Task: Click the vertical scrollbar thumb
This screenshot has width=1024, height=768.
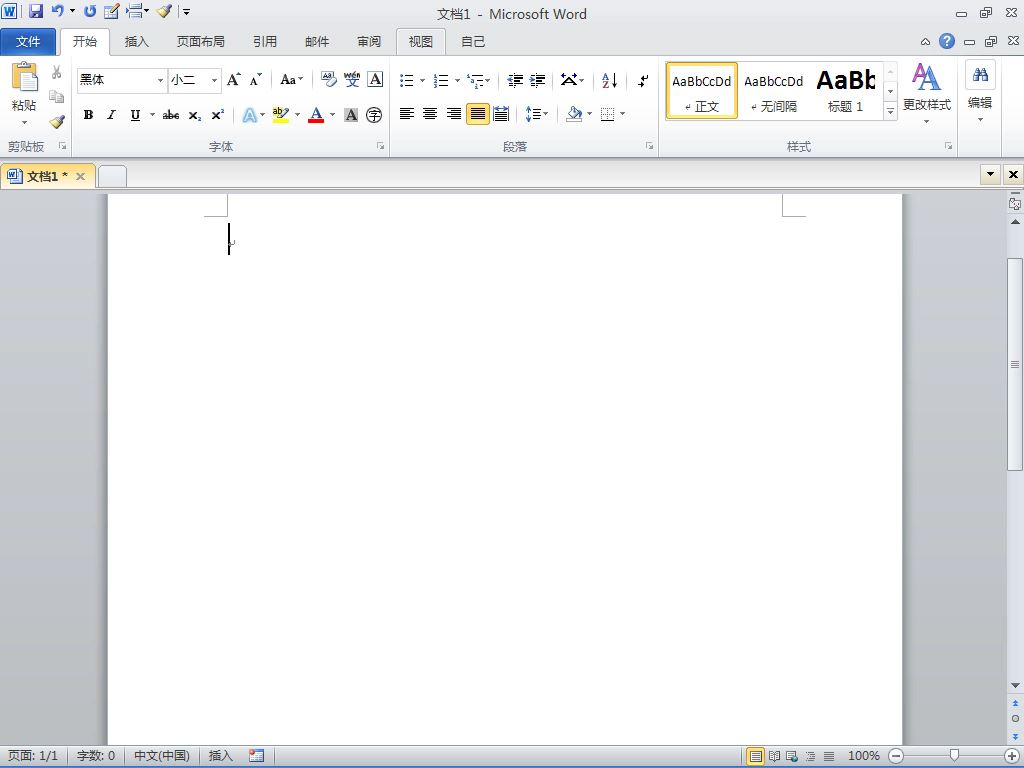Action: coord(1015,364)
